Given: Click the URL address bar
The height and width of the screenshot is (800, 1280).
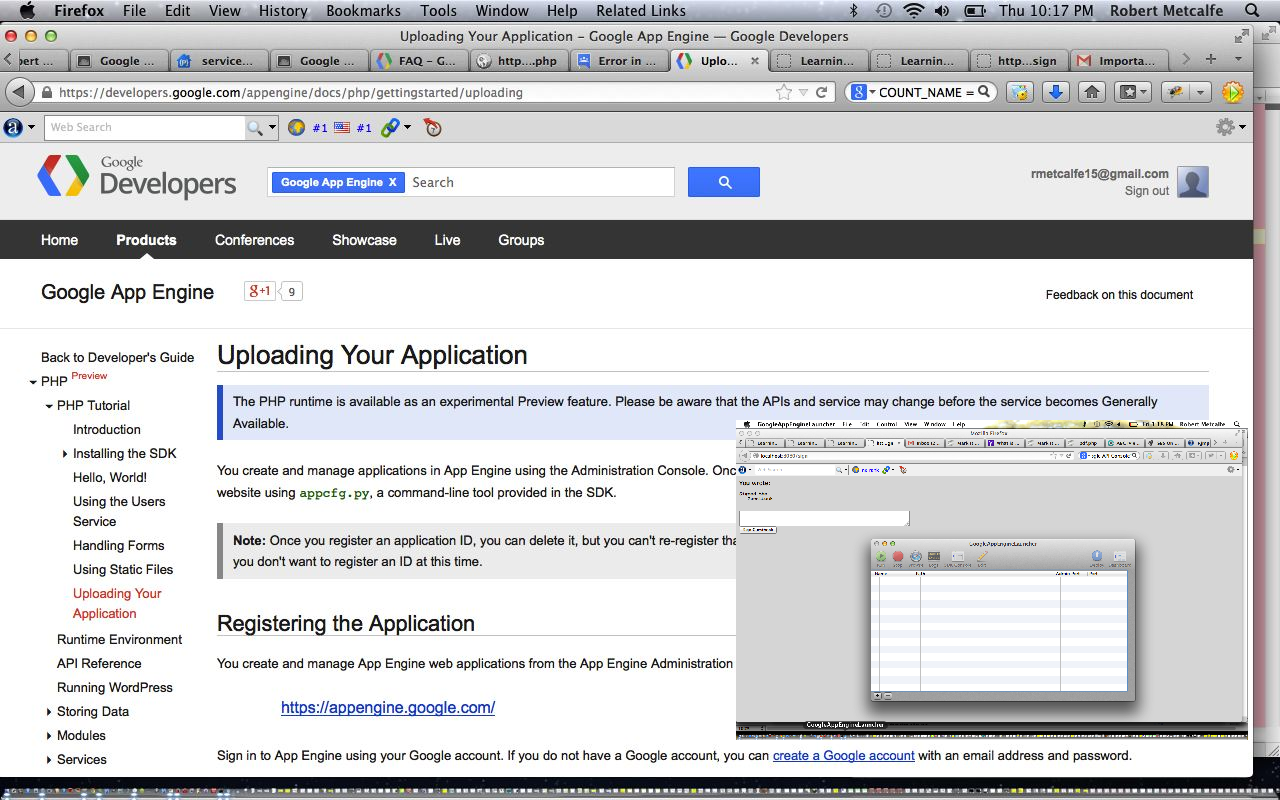Looking at the screenshot, I should tap(415, 92).
